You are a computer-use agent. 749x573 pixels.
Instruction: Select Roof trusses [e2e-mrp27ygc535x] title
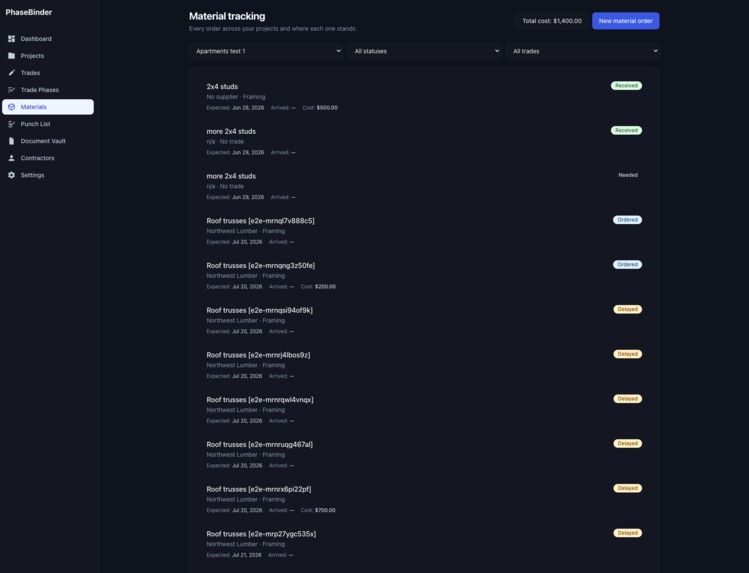pos(261,534)
